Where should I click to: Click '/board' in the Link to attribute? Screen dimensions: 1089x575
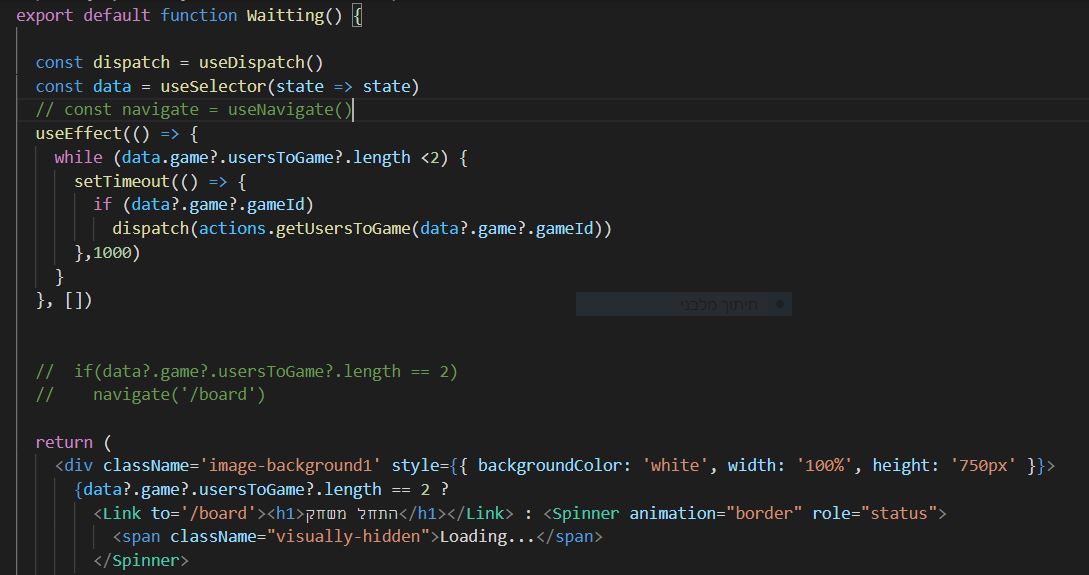(x=218, y=514)
